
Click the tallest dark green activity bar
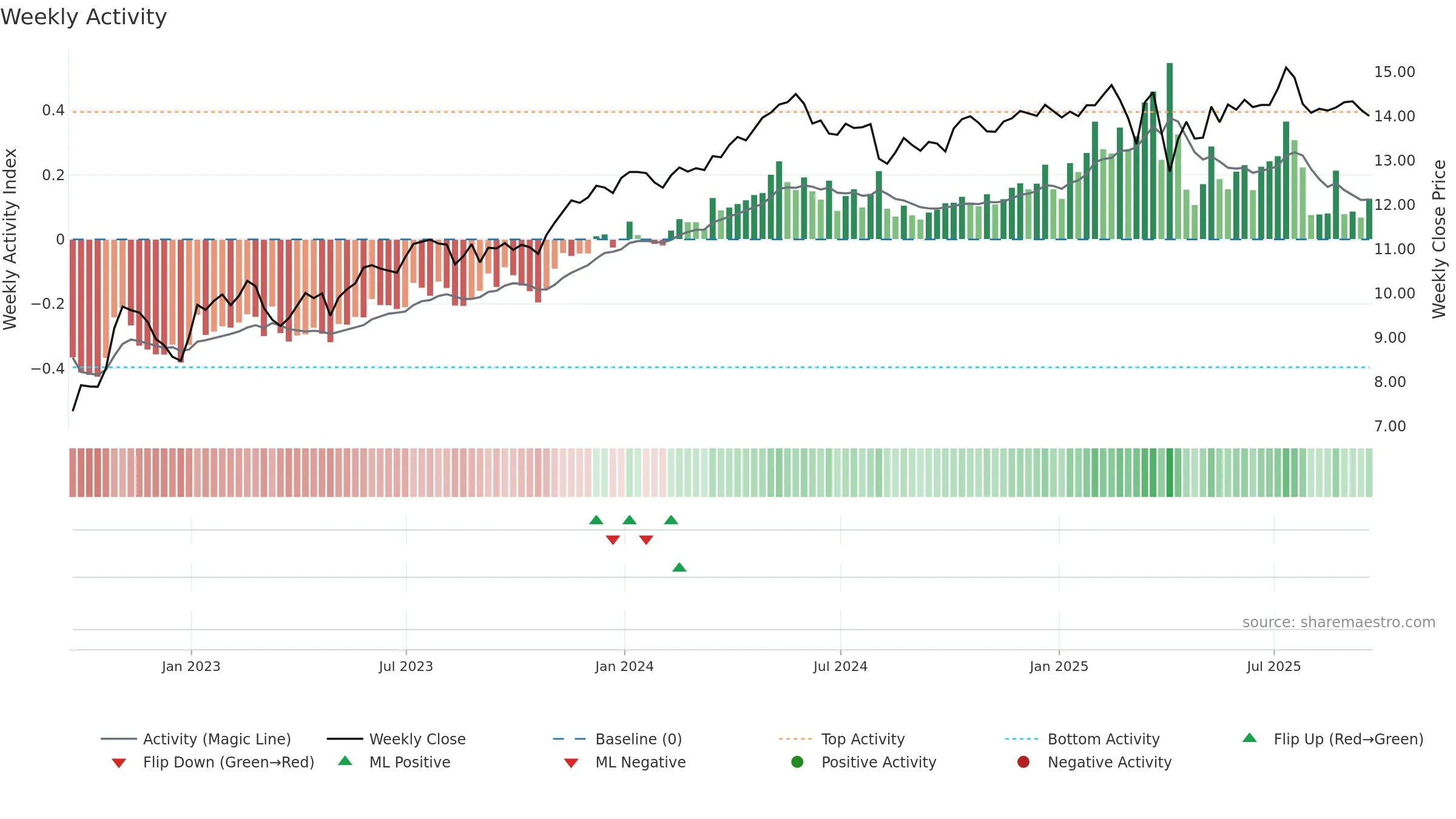click(x=1170, y=151)
